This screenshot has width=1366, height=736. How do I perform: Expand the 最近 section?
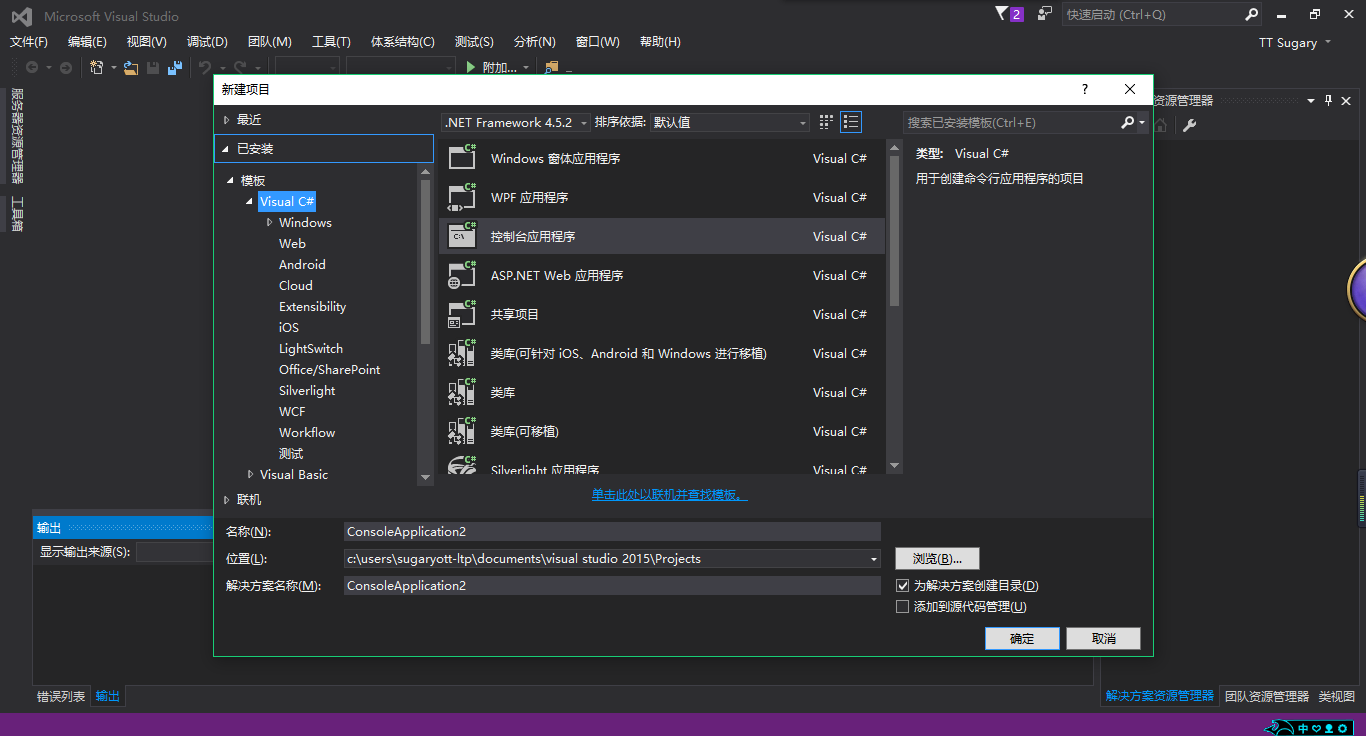[227, 119]
